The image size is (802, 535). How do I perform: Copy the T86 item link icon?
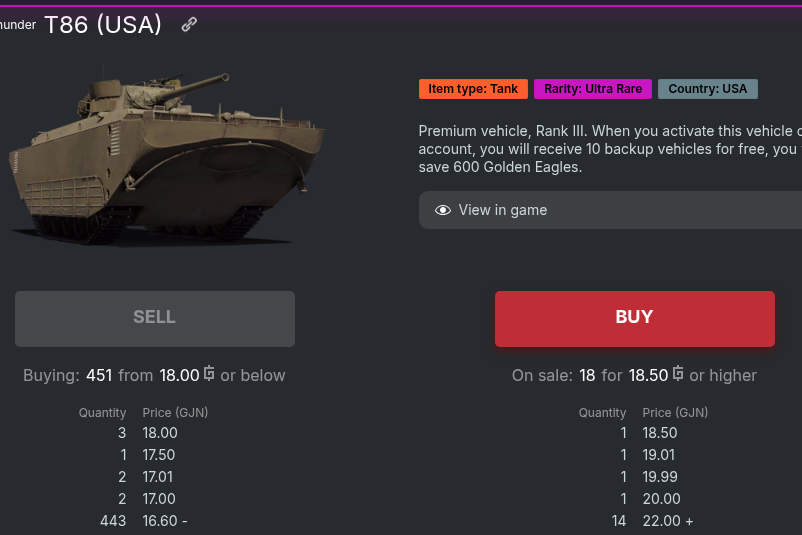tap(189, 25)
